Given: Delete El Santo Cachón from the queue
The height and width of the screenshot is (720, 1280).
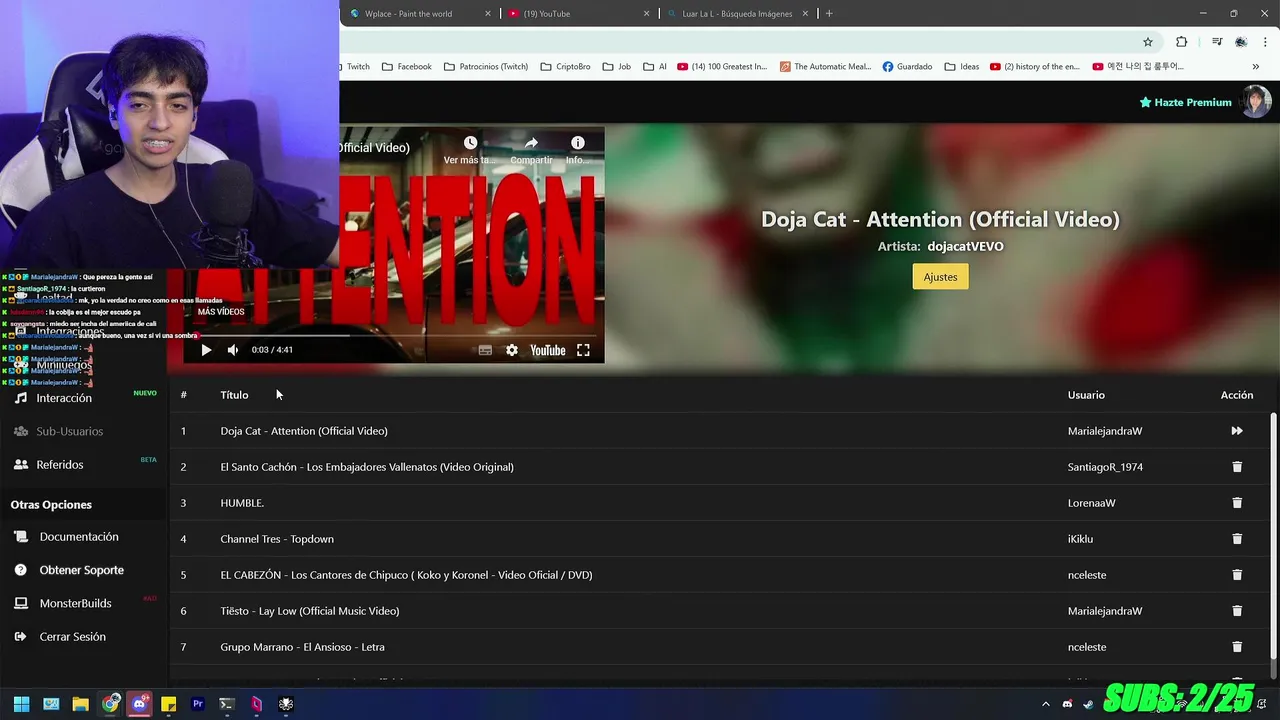Looking at the screenshot, I should pyautogui.click(x=1237, y=467).
